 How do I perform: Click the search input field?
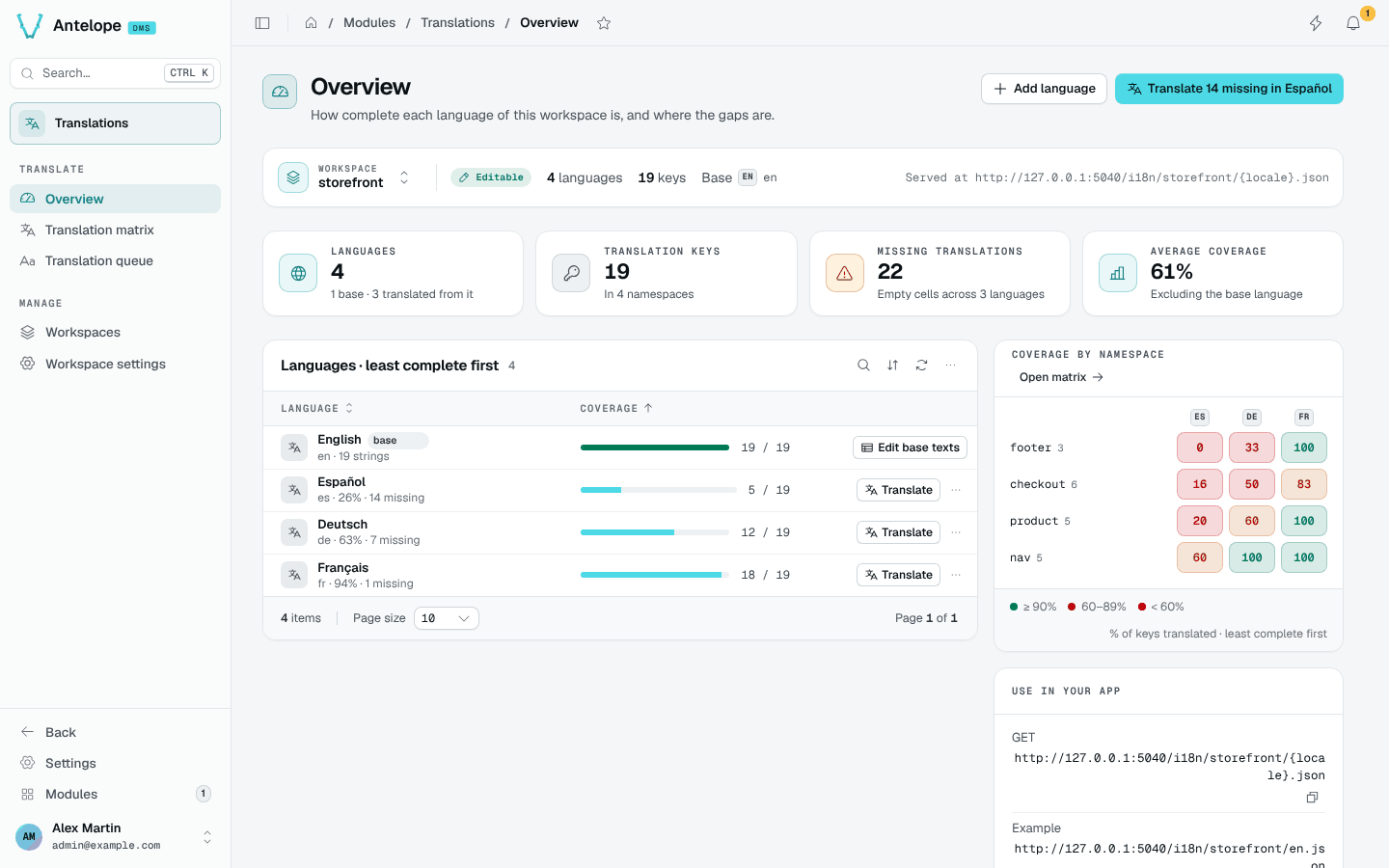pos(115,73)
